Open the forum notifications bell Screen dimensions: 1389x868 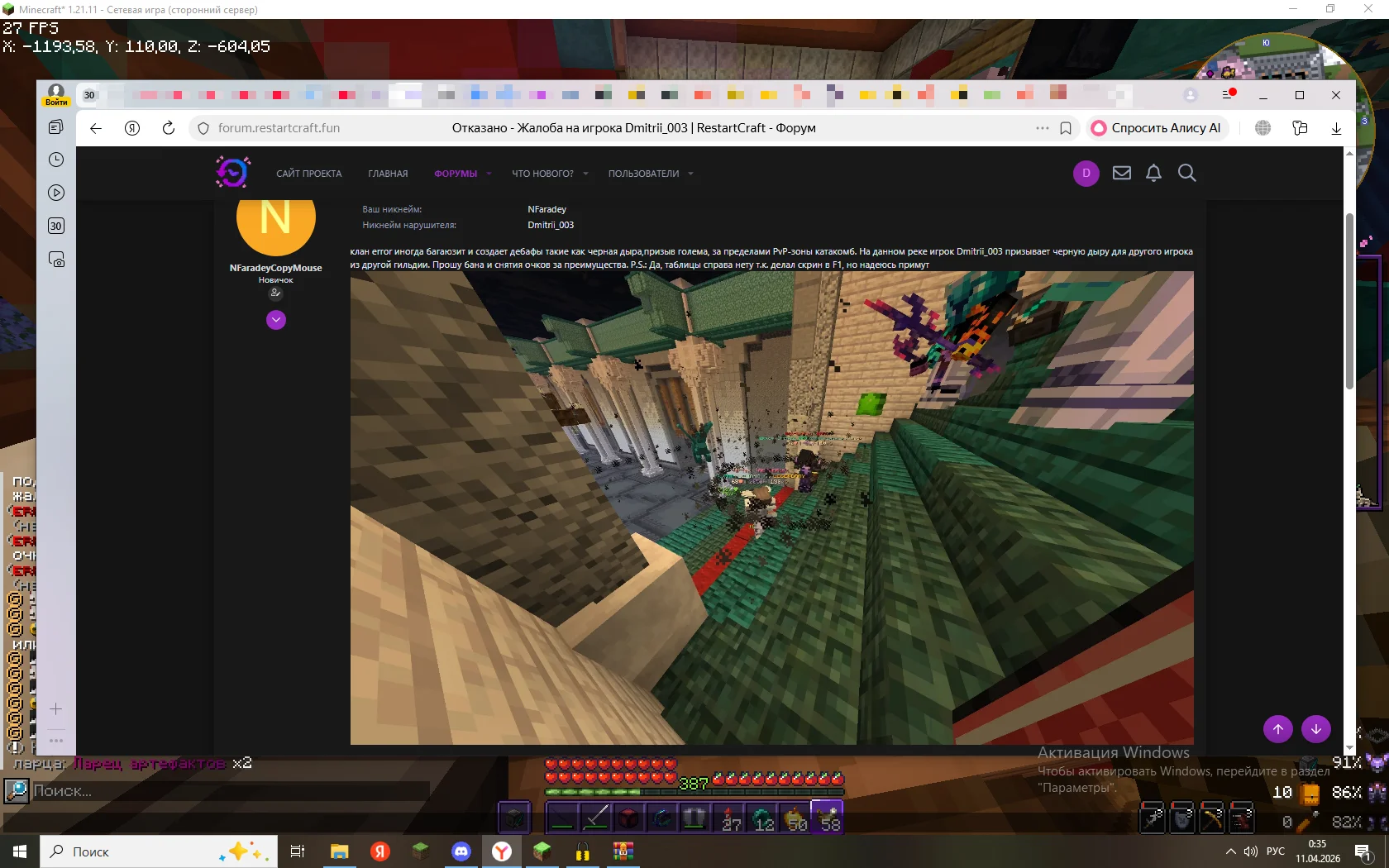point(1153,173)
